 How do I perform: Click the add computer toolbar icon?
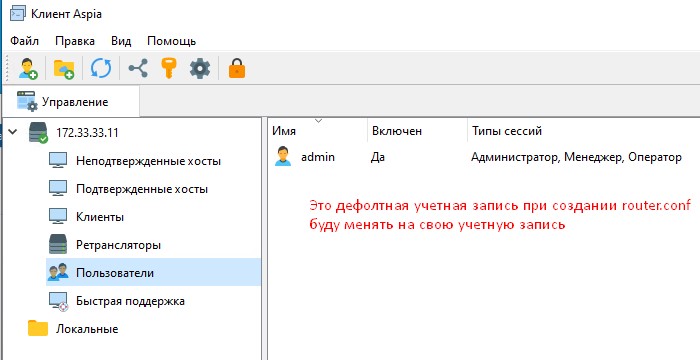[28, 69]
